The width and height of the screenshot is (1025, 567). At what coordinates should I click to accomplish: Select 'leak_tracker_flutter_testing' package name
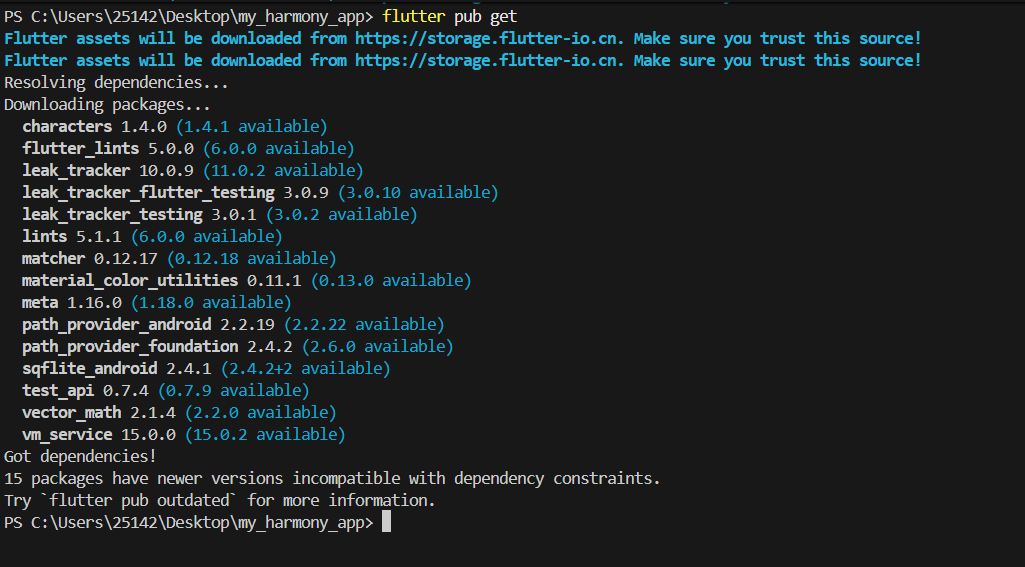[x=148, y=193]
